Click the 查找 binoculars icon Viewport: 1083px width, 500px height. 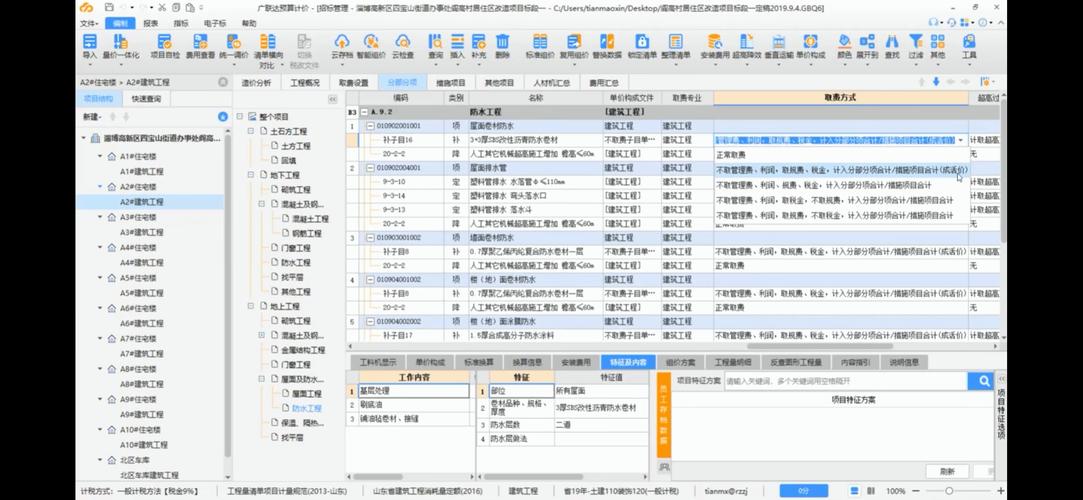click(892, 41)
